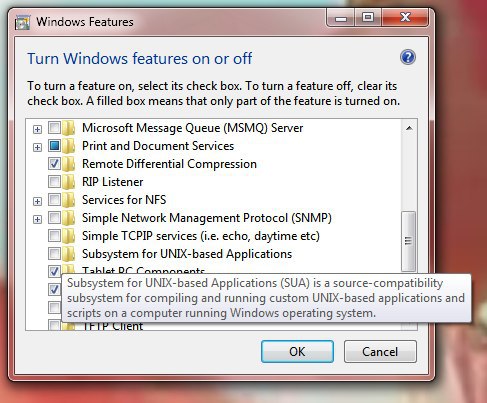
Task: Select the Subsystem for UNIX-based Applications folder icon
Action: point(69,254)
